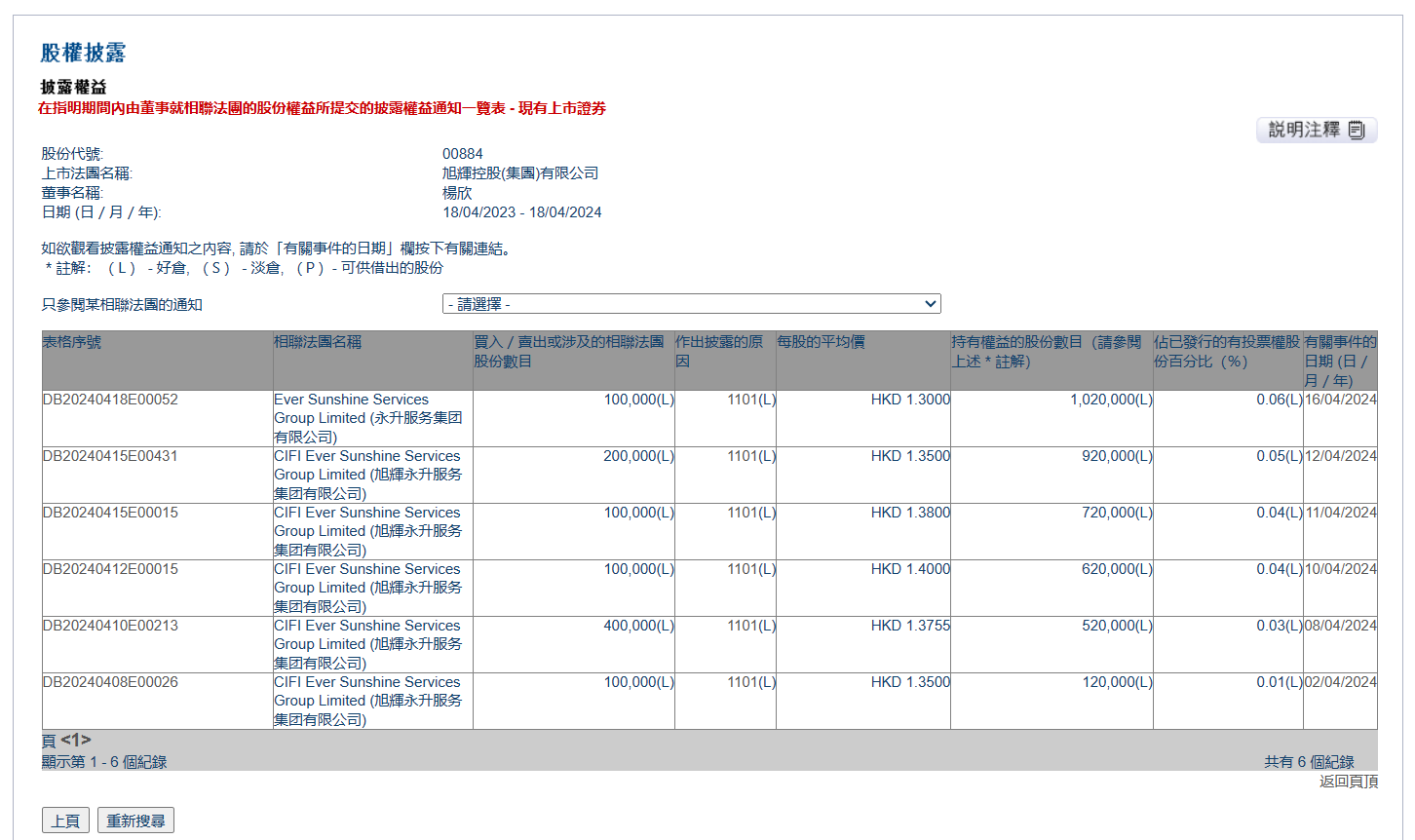Click average price HKD 1.4000
Viewport: 1415px width, 840px height.
tap(910, 569)
